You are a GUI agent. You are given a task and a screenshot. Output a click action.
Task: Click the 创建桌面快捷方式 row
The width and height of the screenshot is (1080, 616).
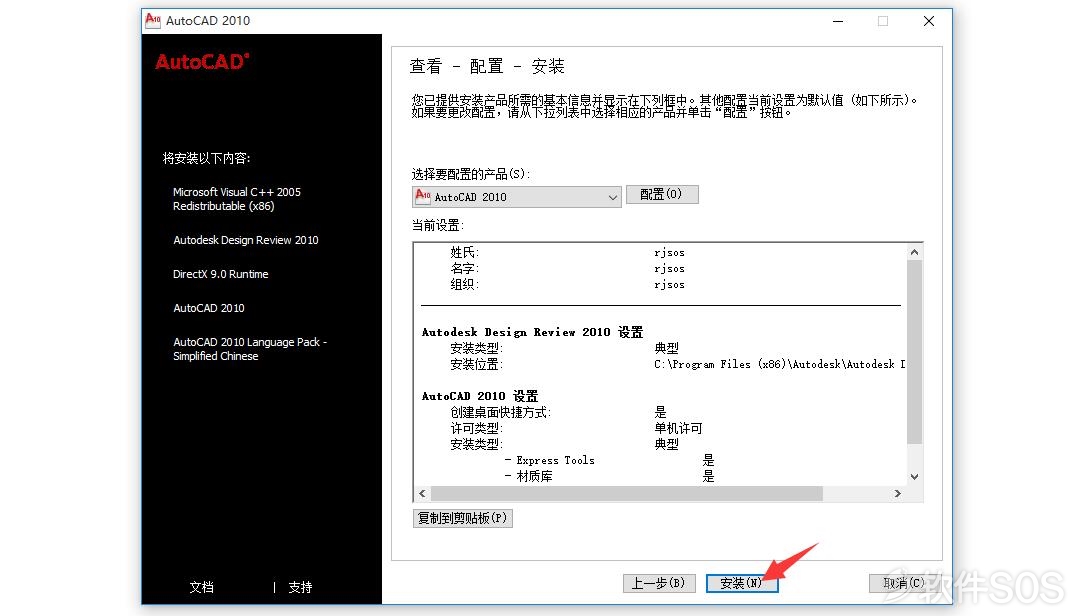[x=558, y=412]
